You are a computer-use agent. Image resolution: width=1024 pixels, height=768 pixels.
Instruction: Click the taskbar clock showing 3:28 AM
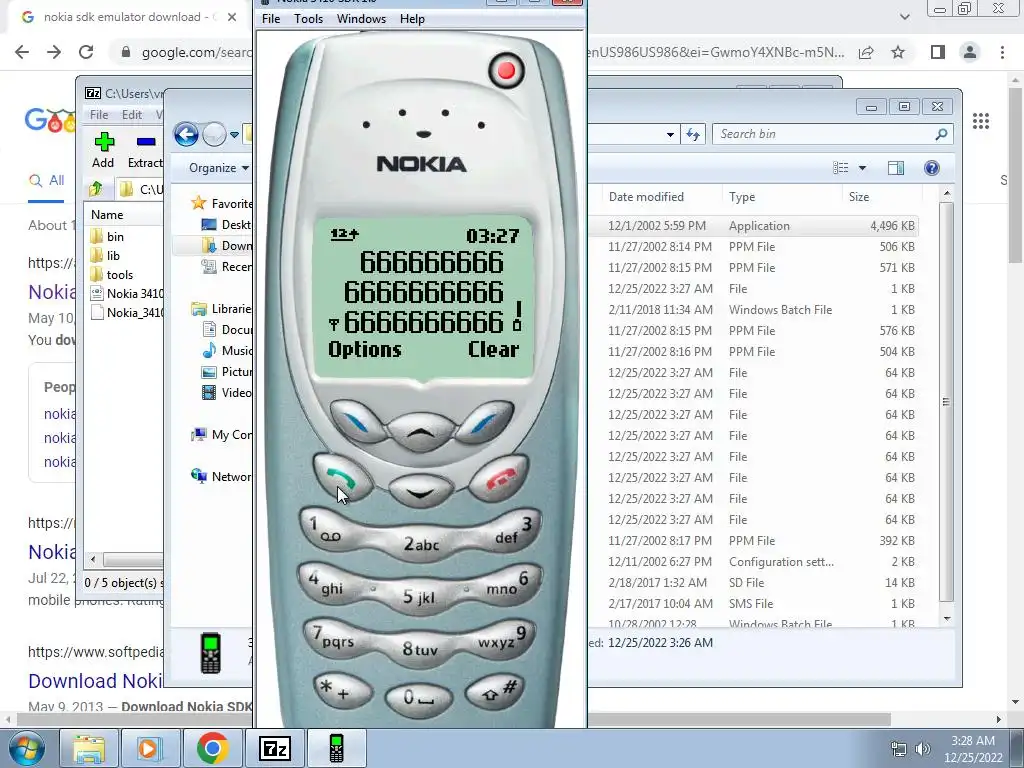tap(972, 749)
